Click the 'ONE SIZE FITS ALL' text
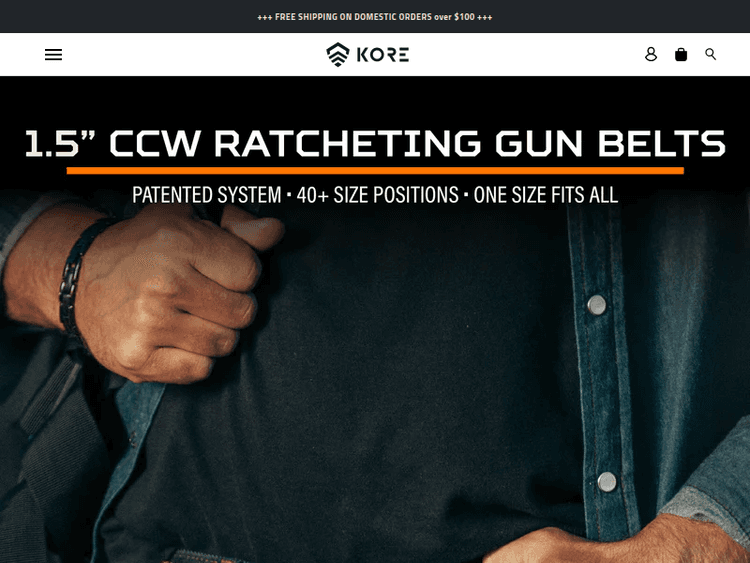The height and width of the screenshot is (563, 750). (546, 195)
